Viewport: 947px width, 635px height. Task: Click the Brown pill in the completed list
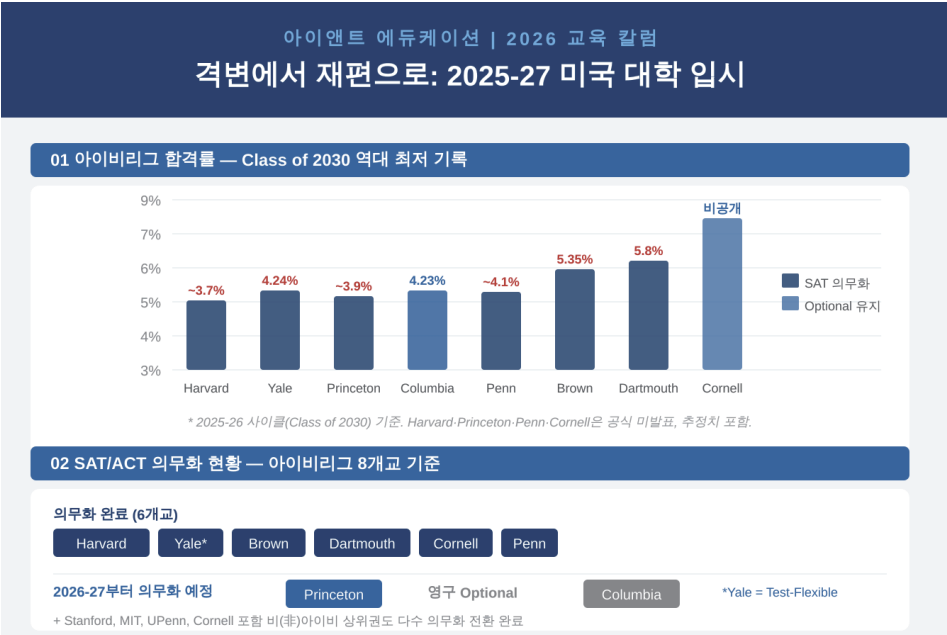click(x=268, y=543)
